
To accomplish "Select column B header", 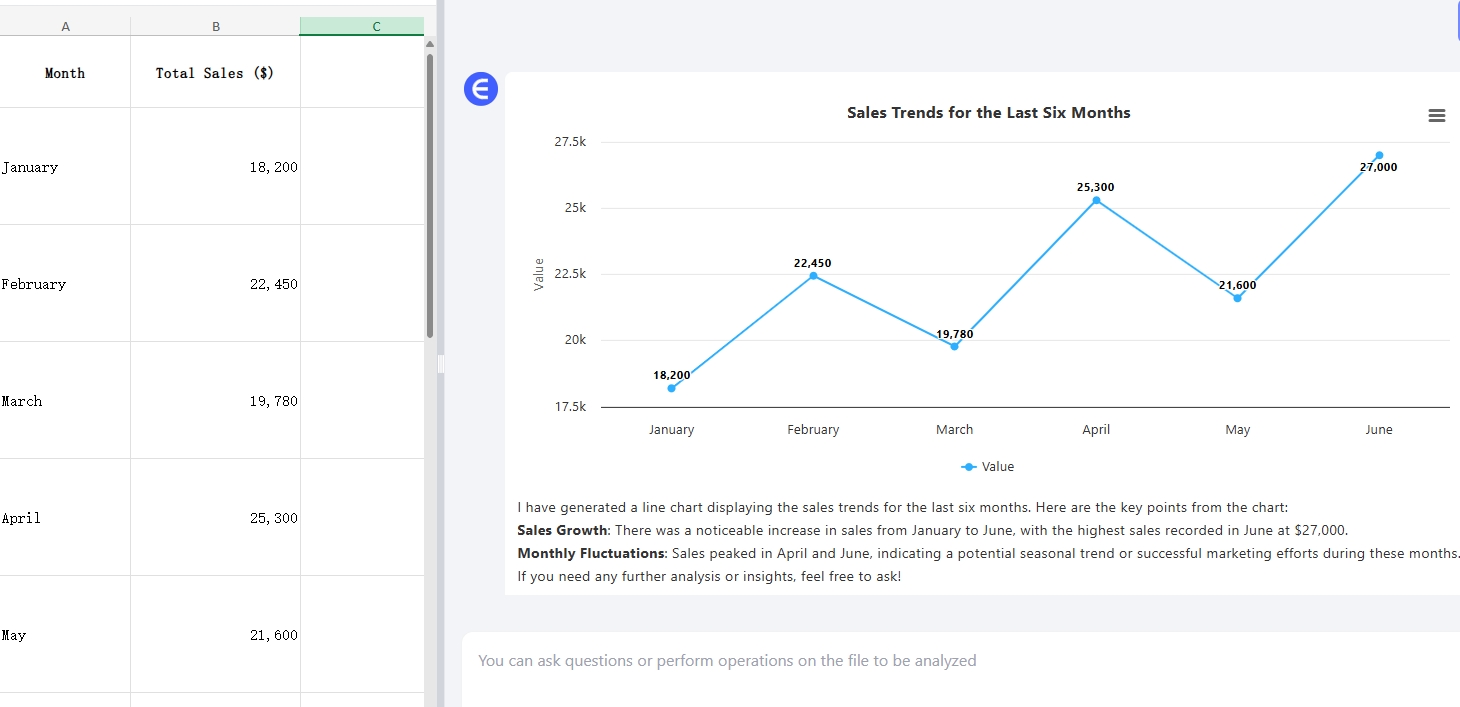I will click(x=215, y=26).
